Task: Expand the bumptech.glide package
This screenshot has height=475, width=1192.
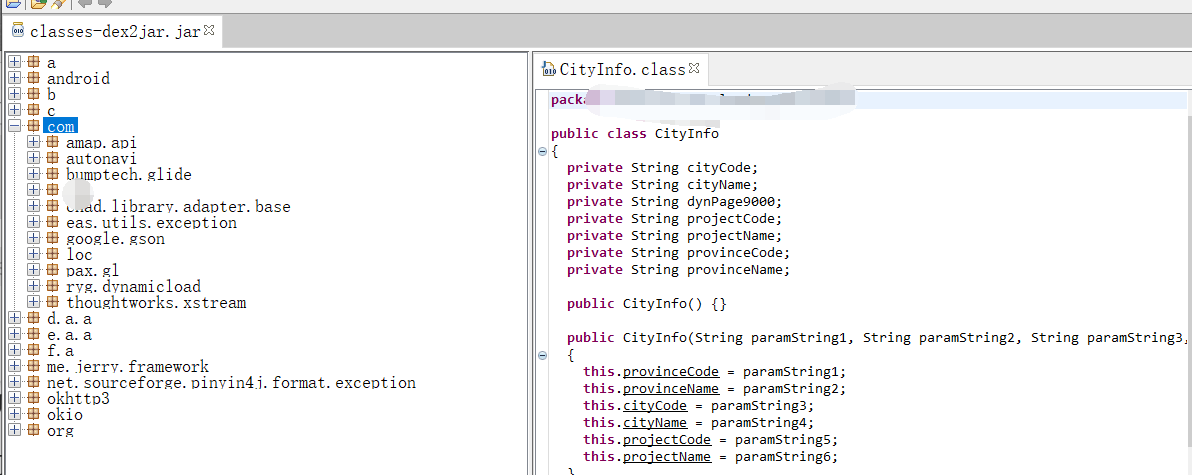Action: 33,173
